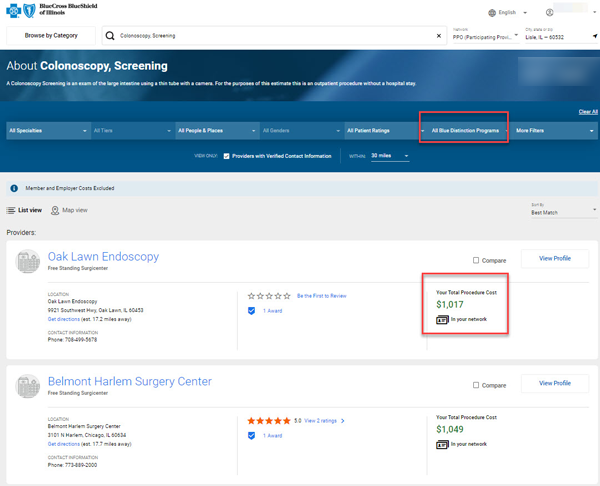Click the Oak Lawn Endoscopy facility icon
Viewport: 600px width, 486px height.
pyautogui.click(x=28, y=262)
